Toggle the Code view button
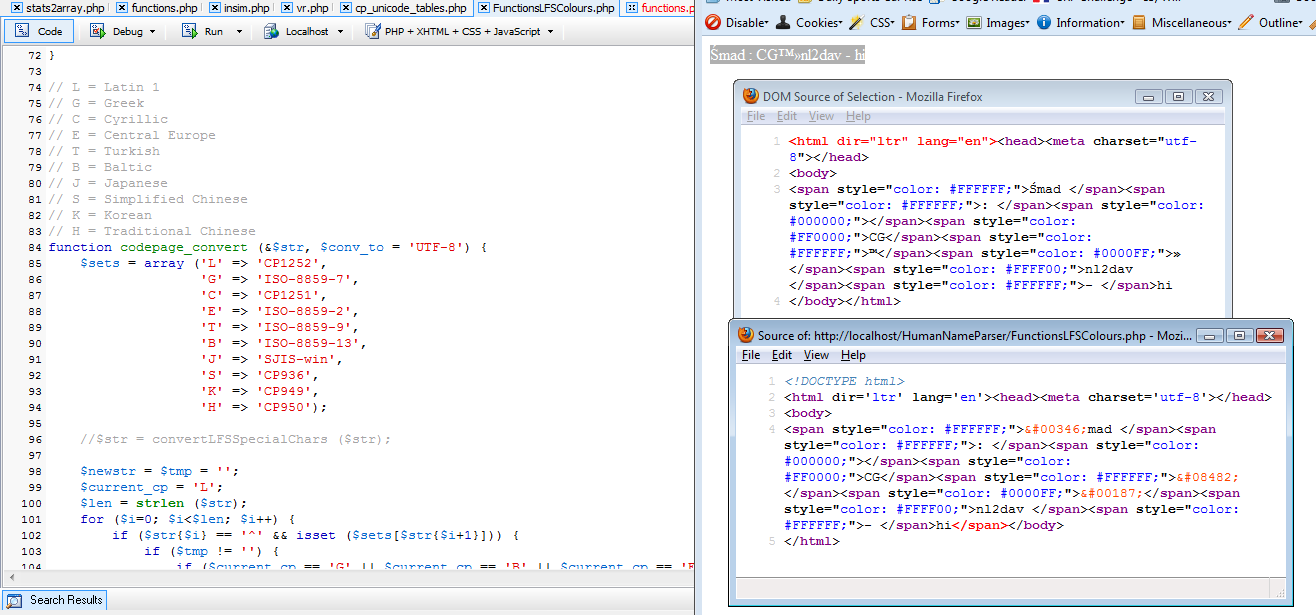 pos(39,31)
